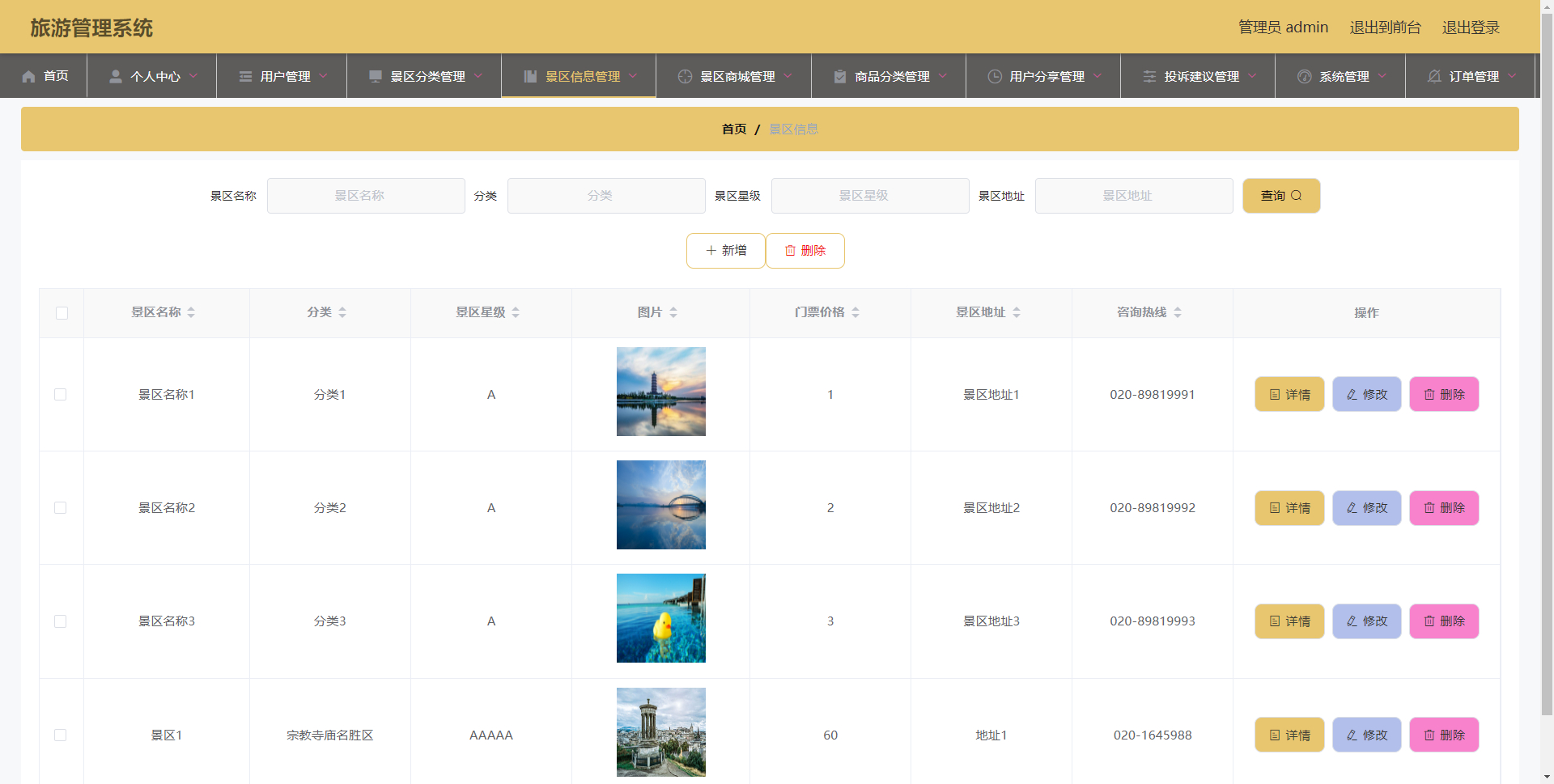Check the row checkbox for 景区名称2
The width and height of the screenshot is (1554, 784).
[x=61, y=508]
